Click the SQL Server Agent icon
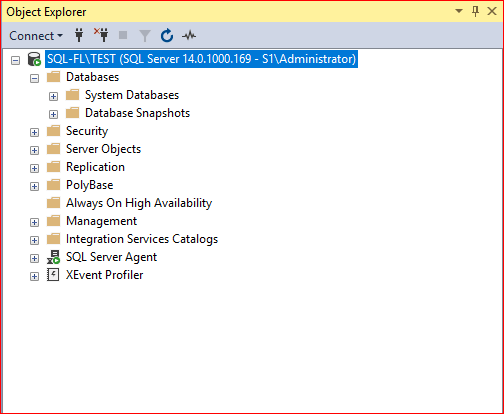The height and width of the screenshot is (414, 504). click(x=53, y=257)
